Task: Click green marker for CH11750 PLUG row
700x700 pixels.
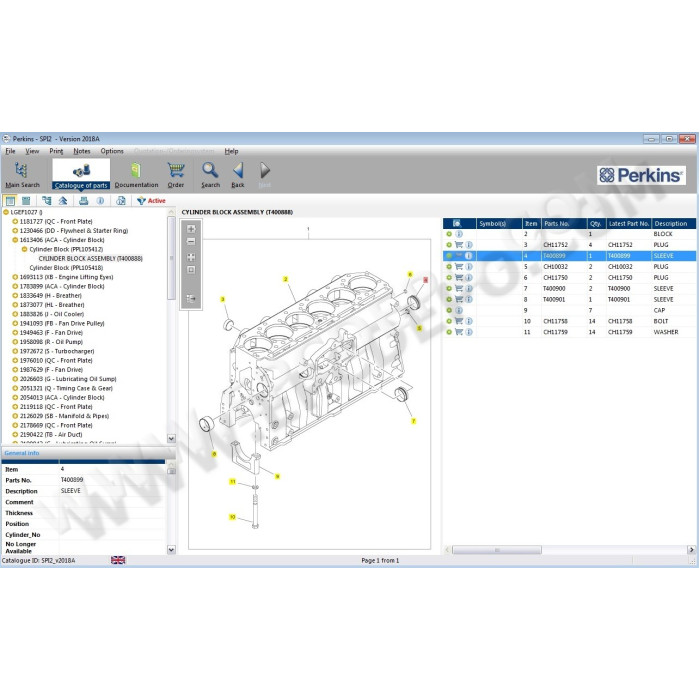Action: (449, 278)
